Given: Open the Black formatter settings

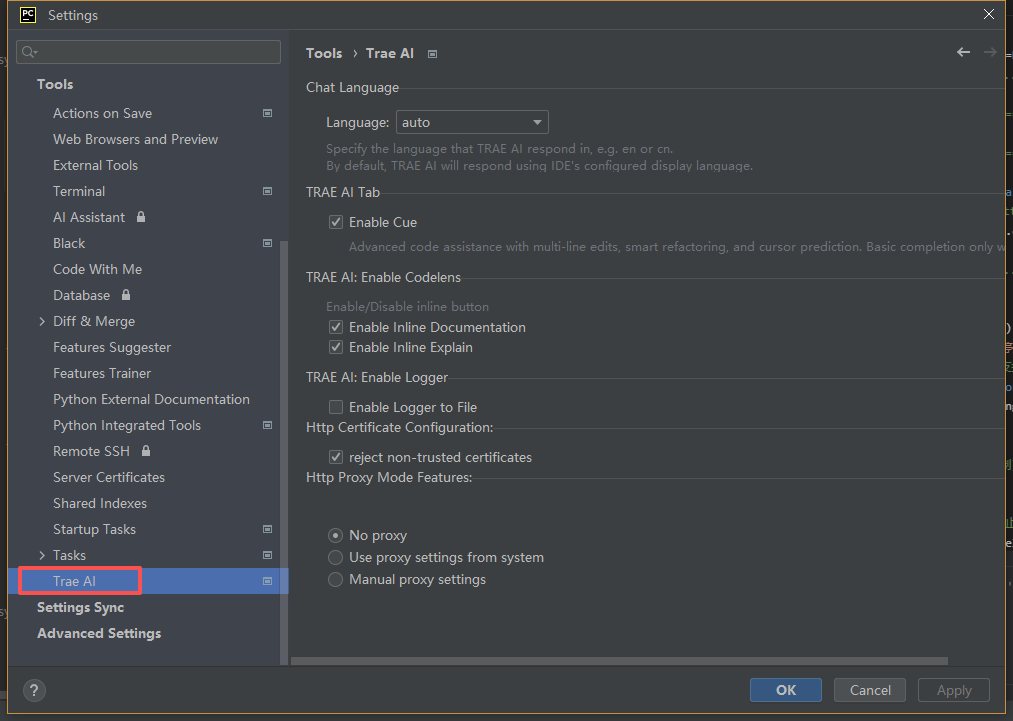Looking at the screenshot, I should click(x=69, y=243).
